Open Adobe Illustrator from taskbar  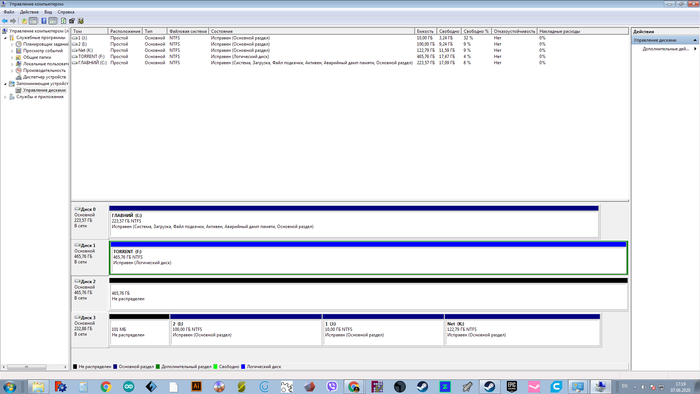pos(196,386)
